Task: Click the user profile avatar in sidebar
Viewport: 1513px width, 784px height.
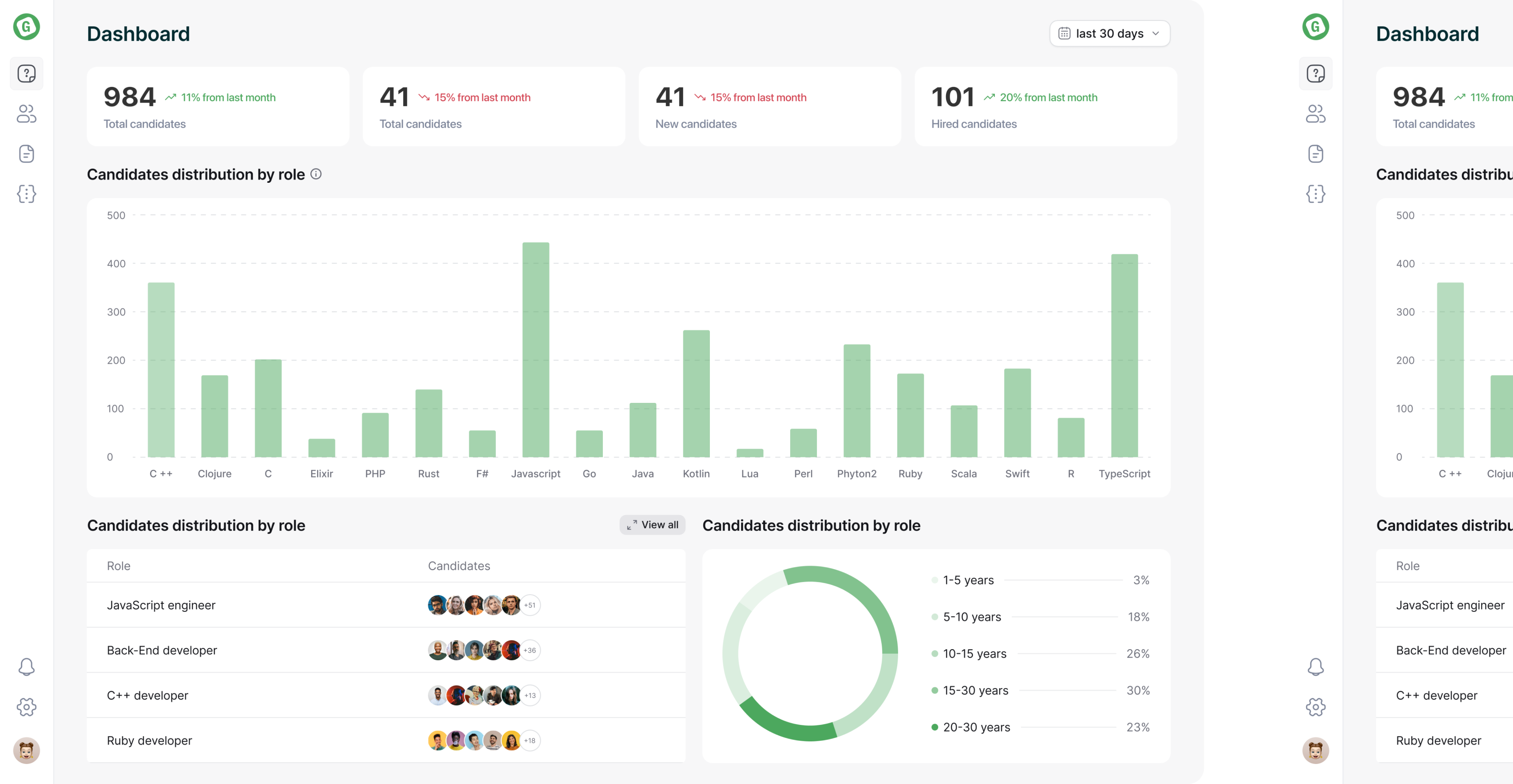Action: (x=27, y=750)
